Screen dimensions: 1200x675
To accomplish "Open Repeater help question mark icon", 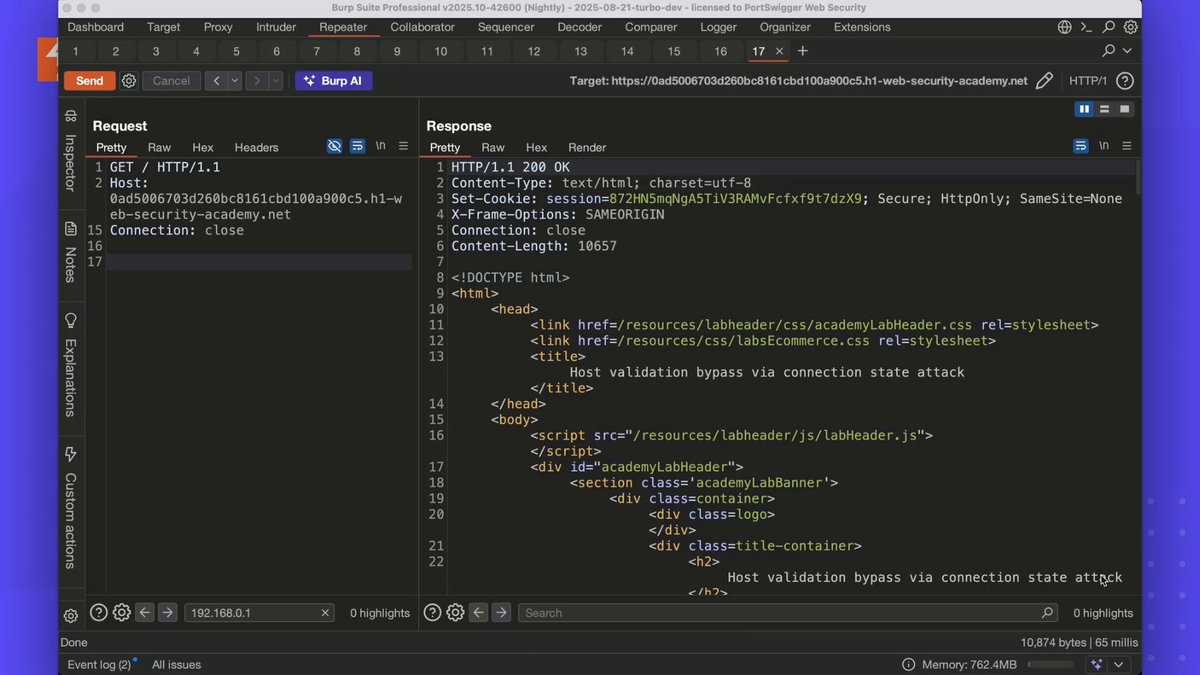I will [1125, 81].
